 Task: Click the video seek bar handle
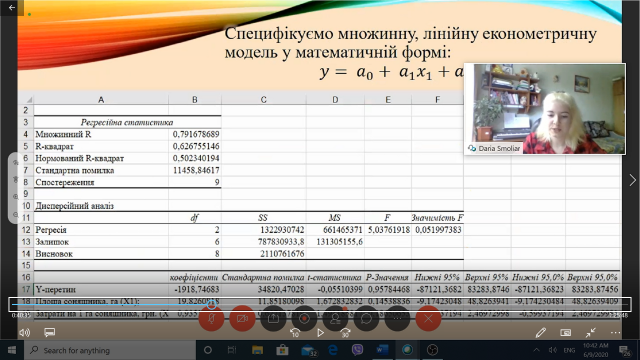tap(211, 304)
